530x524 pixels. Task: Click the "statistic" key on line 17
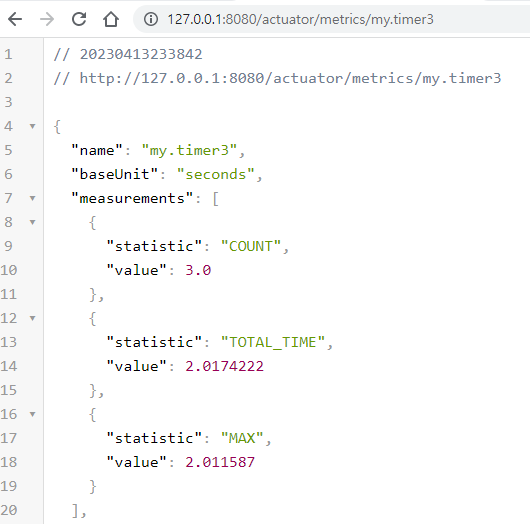pos(154,438)
